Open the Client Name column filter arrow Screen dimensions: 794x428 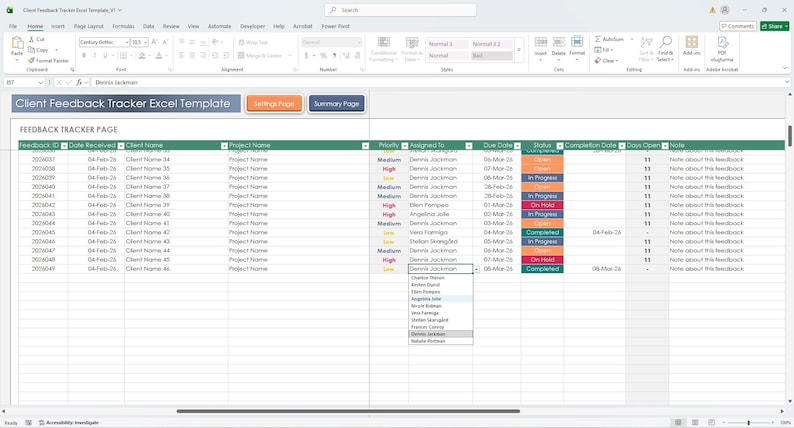click(x=224, y=146)
